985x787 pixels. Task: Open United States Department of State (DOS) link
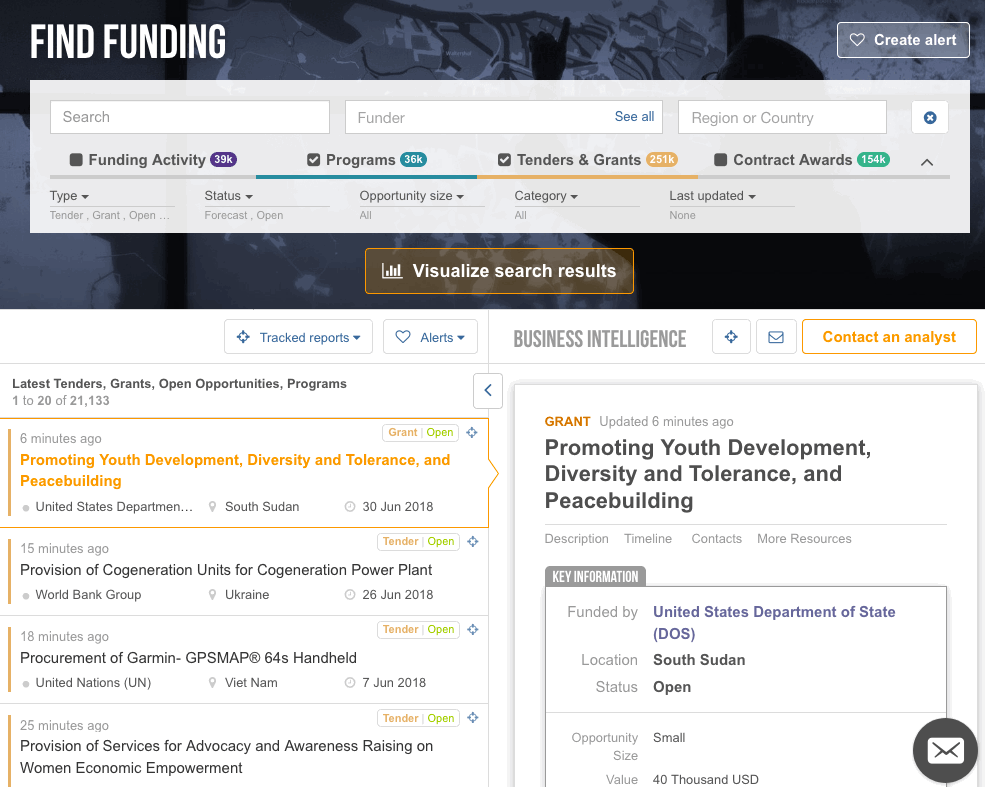[x=774, y=622]
